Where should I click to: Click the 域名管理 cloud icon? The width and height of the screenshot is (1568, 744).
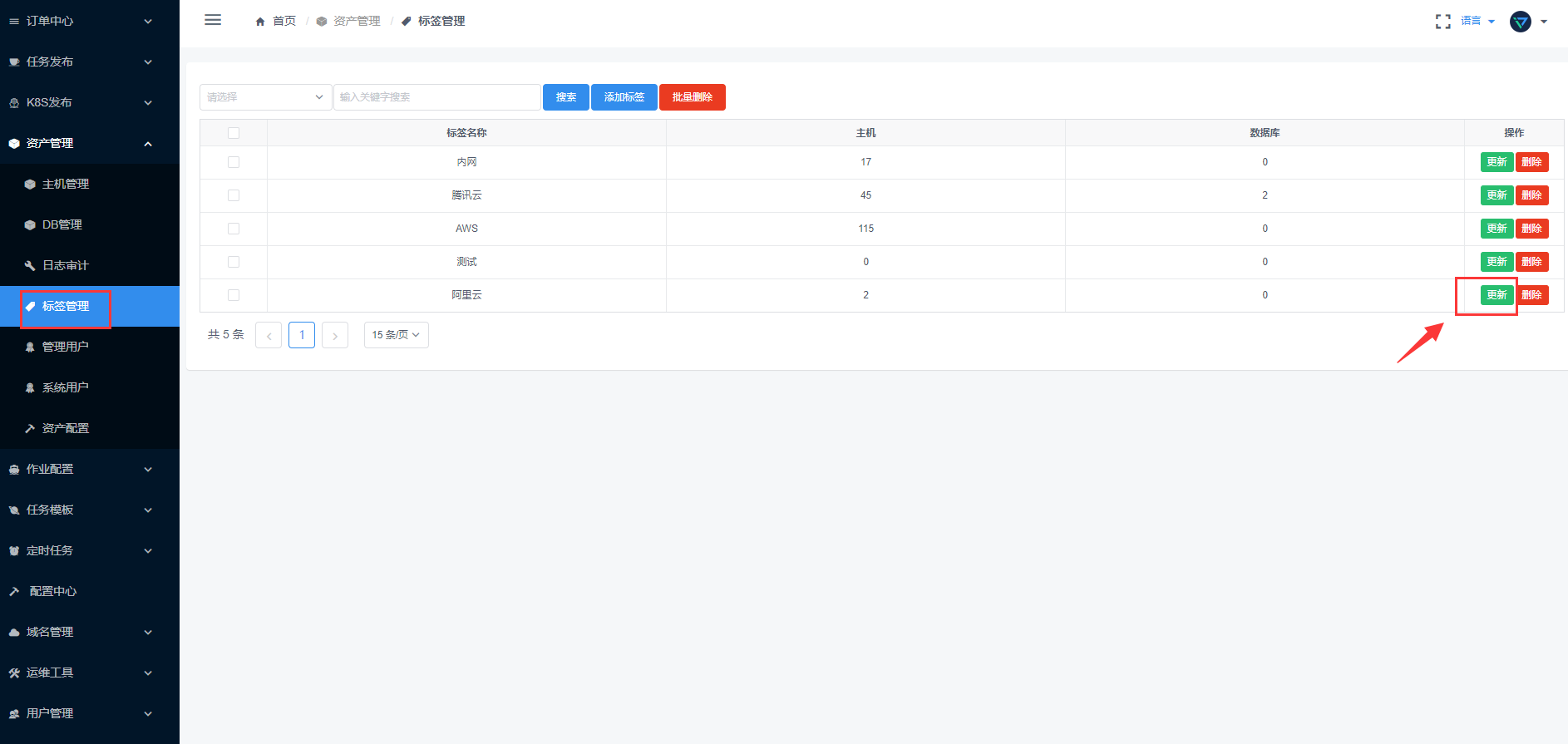(x=14, y=633)
